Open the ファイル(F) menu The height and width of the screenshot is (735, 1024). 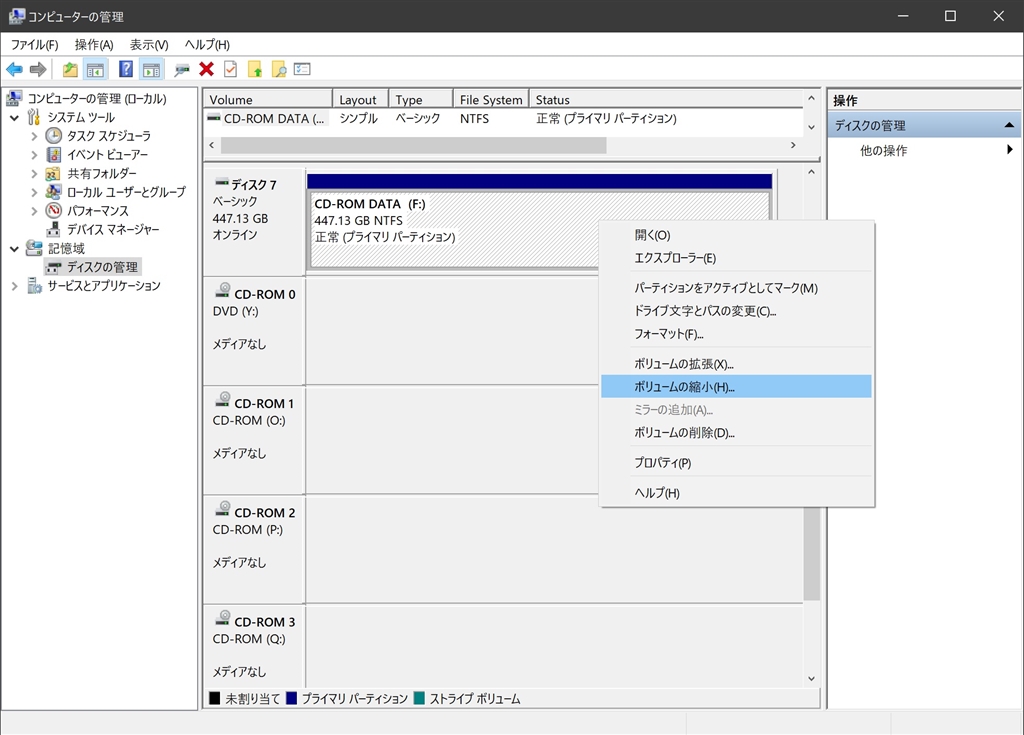(x=35, y=44)
